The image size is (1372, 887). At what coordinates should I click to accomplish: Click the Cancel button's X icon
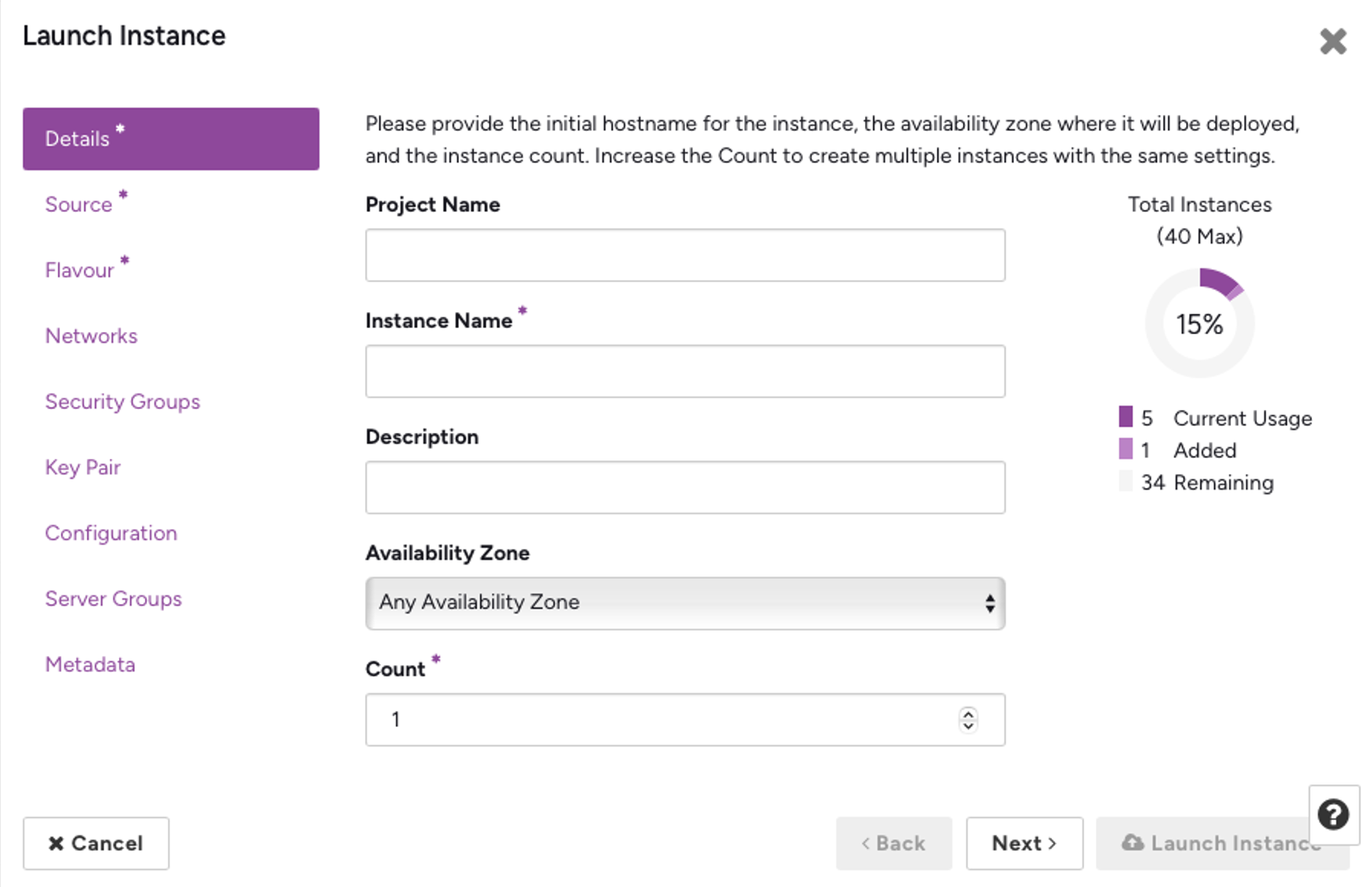pyautogui.click(x=56, y=844)
